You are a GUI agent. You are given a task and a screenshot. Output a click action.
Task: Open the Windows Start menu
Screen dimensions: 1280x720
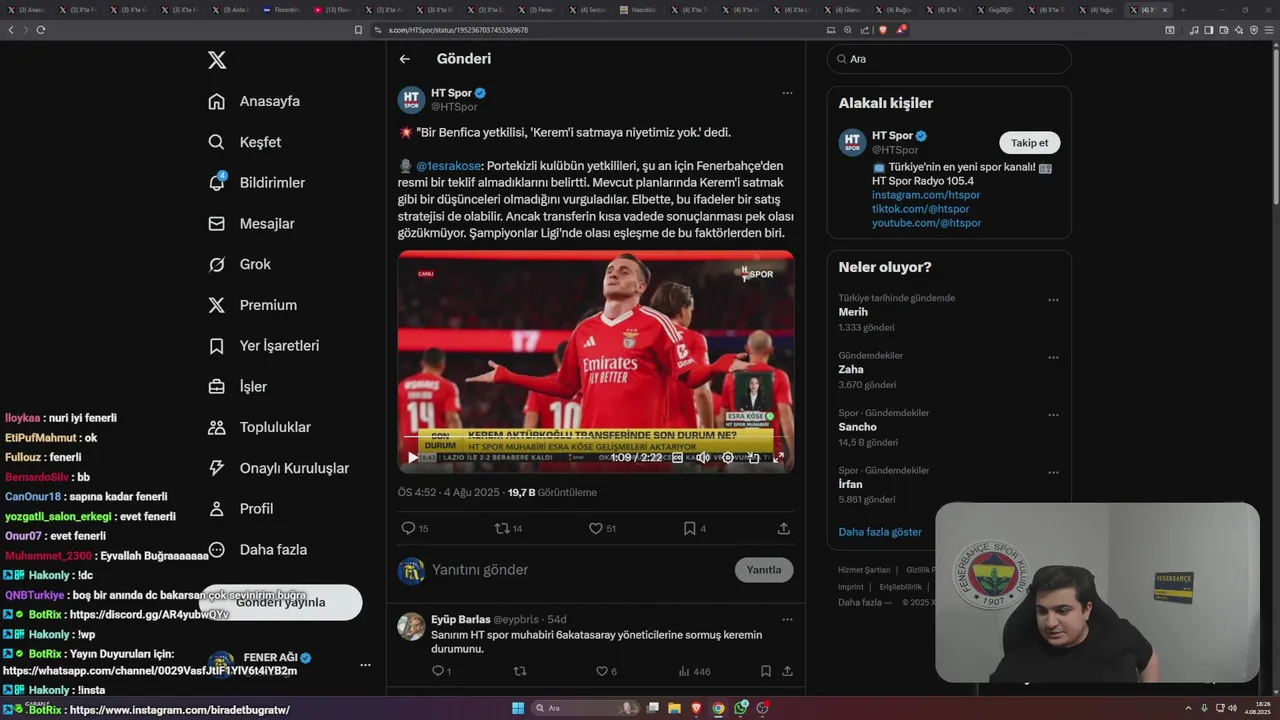pos(518,708)
